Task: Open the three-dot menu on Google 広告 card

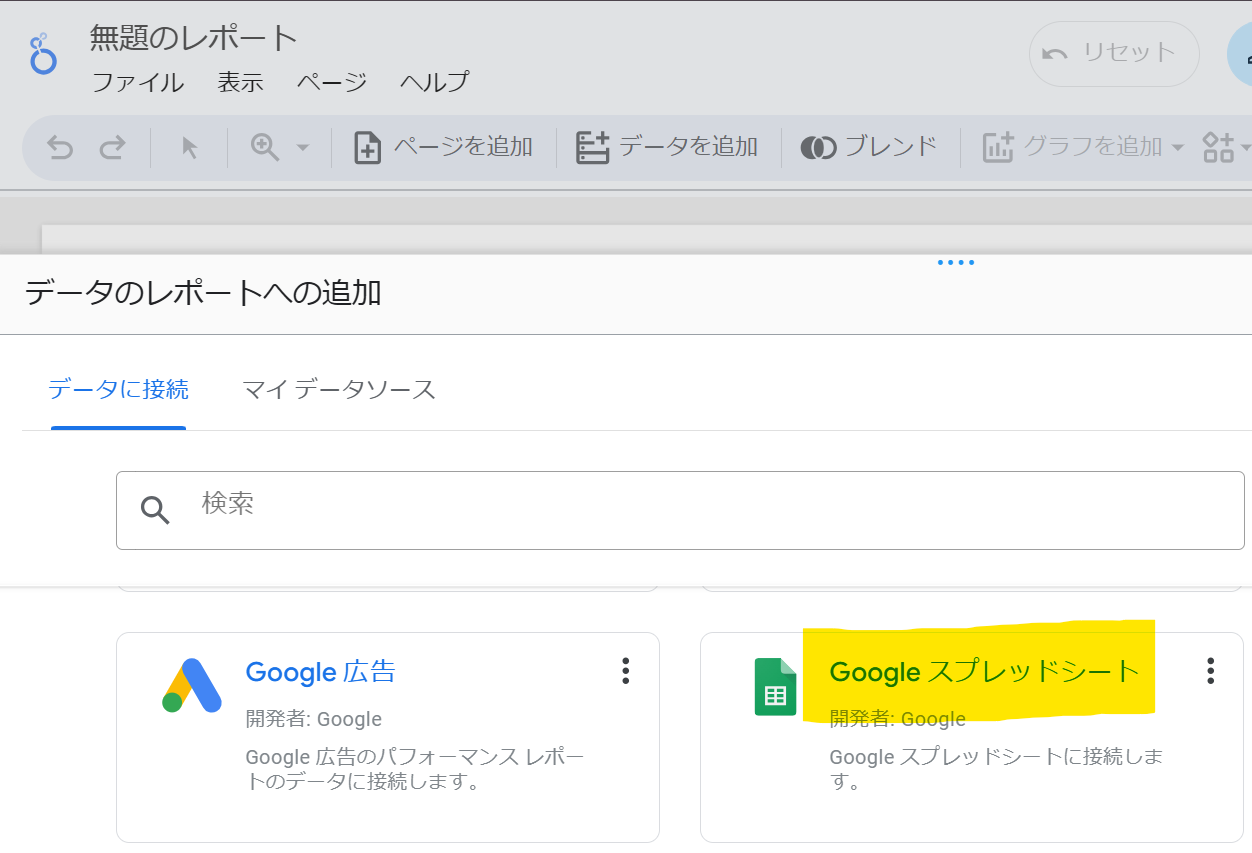Action: pyautogui.click(x=625, y=671)
